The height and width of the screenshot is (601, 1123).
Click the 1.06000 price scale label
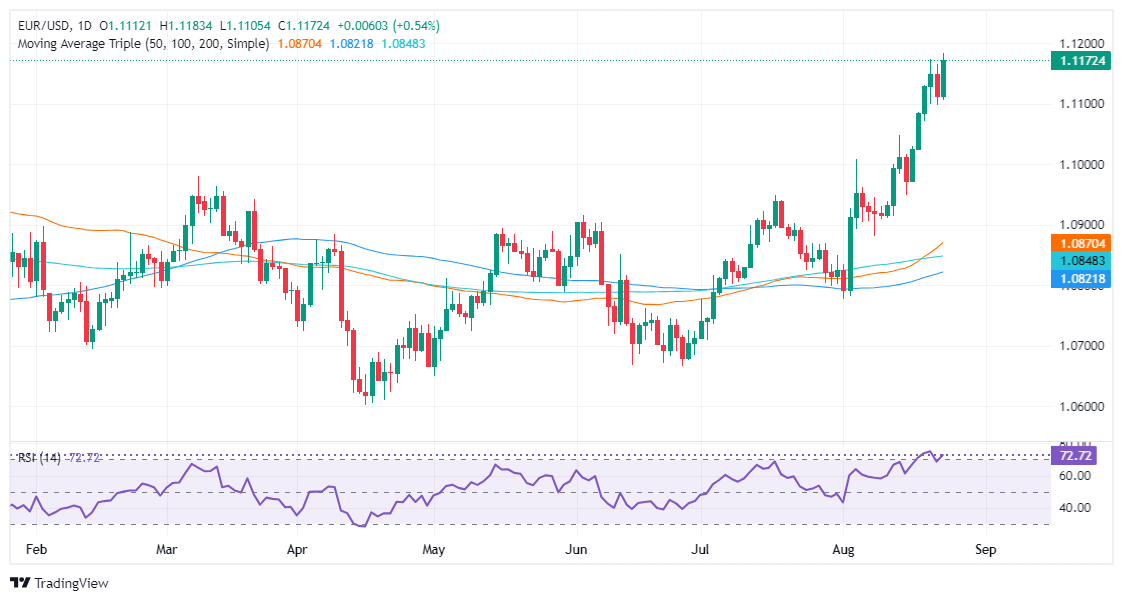(1081, 406)
